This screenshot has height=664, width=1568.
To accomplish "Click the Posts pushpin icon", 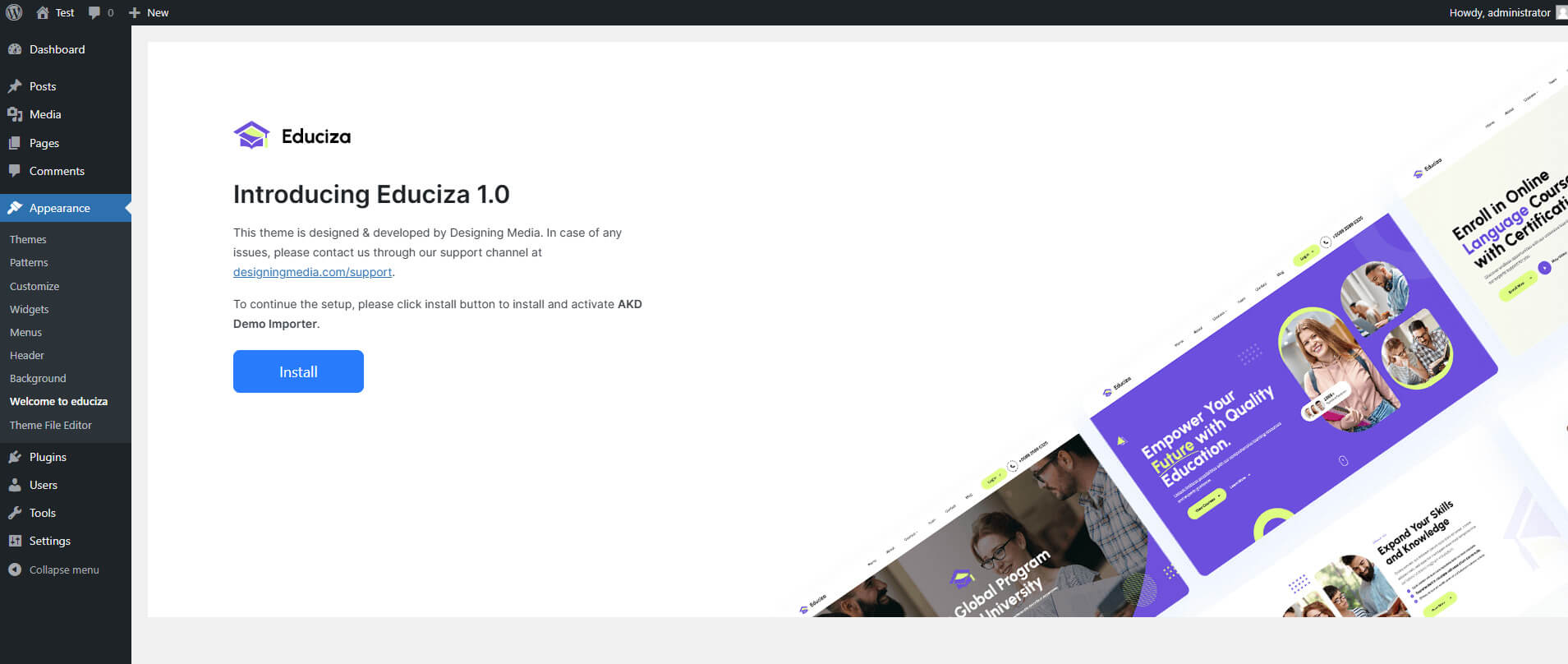I will pos(15,86).
